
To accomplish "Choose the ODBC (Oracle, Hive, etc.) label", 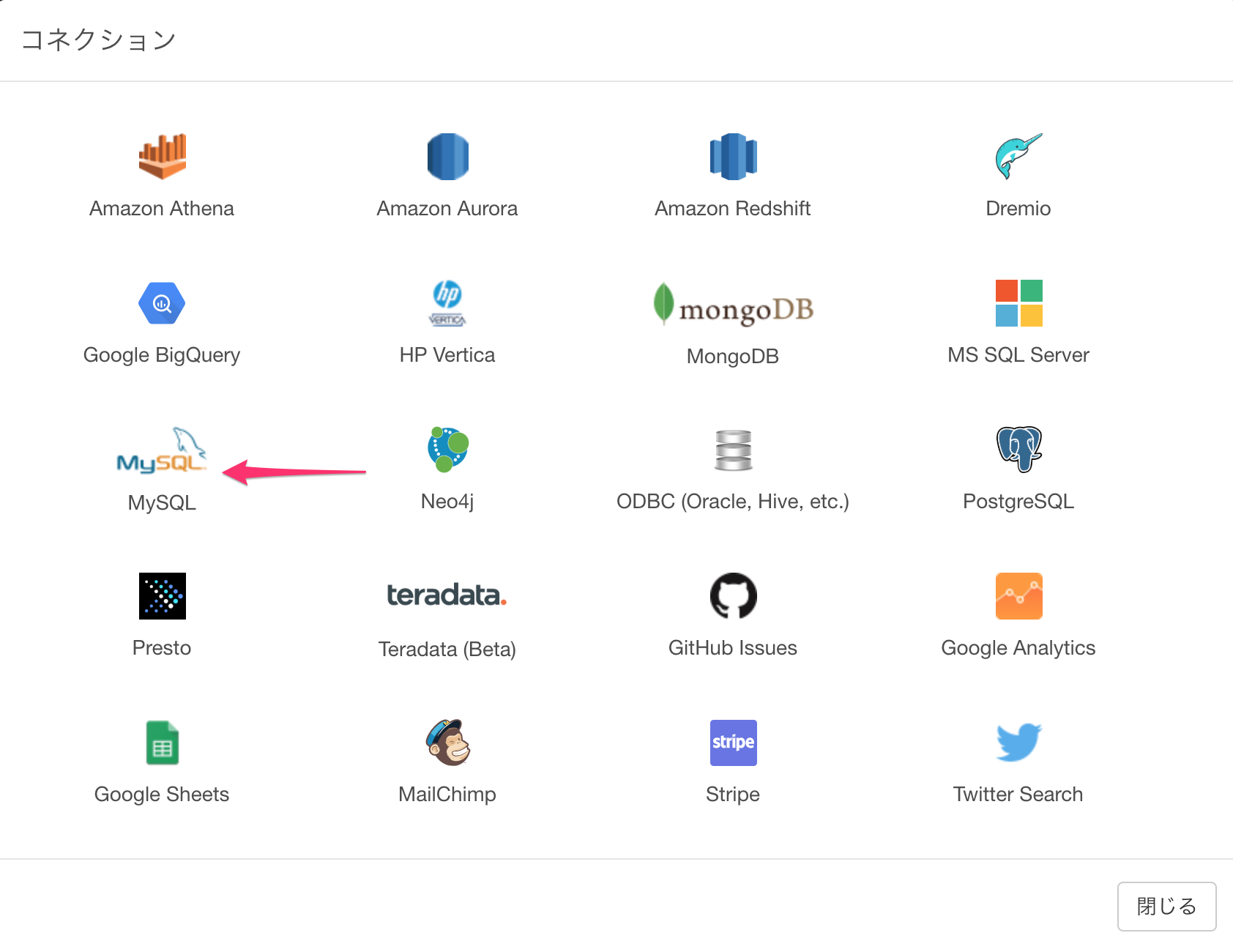I will click(x=733, y=502).
